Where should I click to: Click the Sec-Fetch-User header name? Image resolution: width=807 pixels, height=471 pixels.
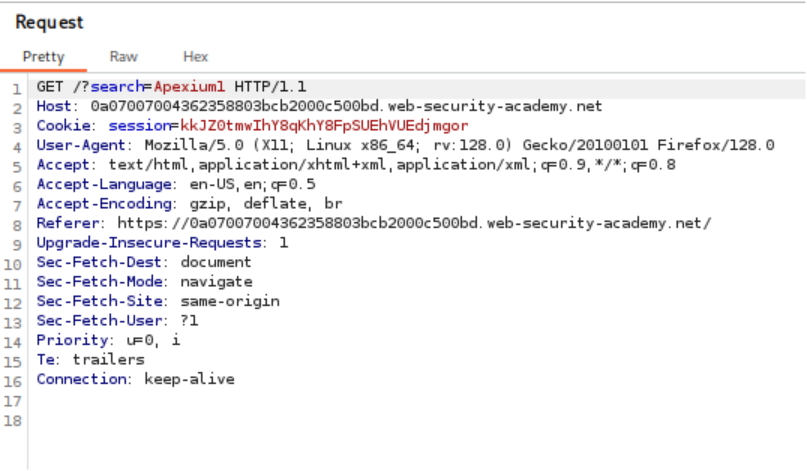(x=100, y=321)
